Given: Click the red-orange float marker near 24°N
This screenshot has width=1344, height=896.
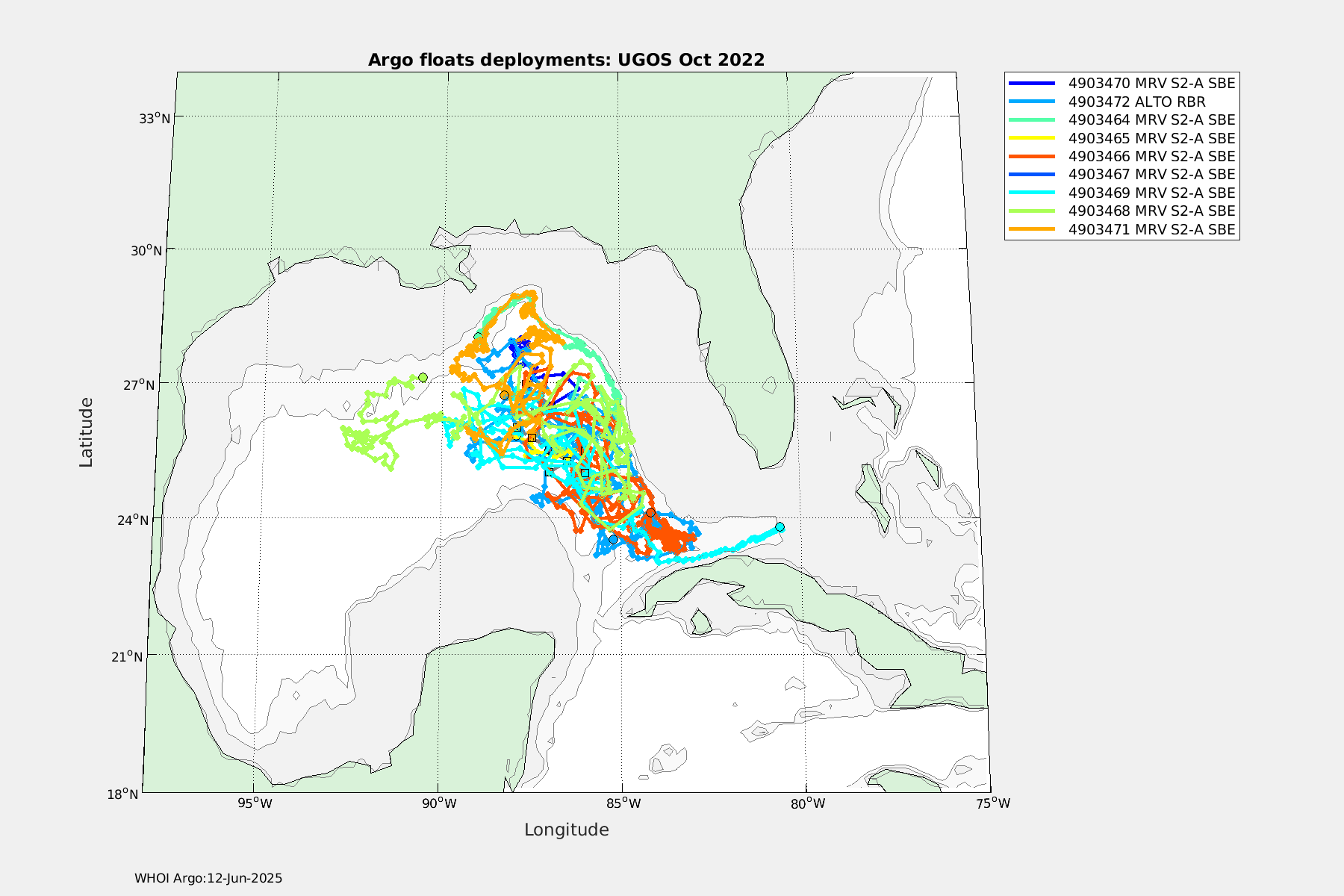Looking at the screenshot, I should tap(650, 513).
